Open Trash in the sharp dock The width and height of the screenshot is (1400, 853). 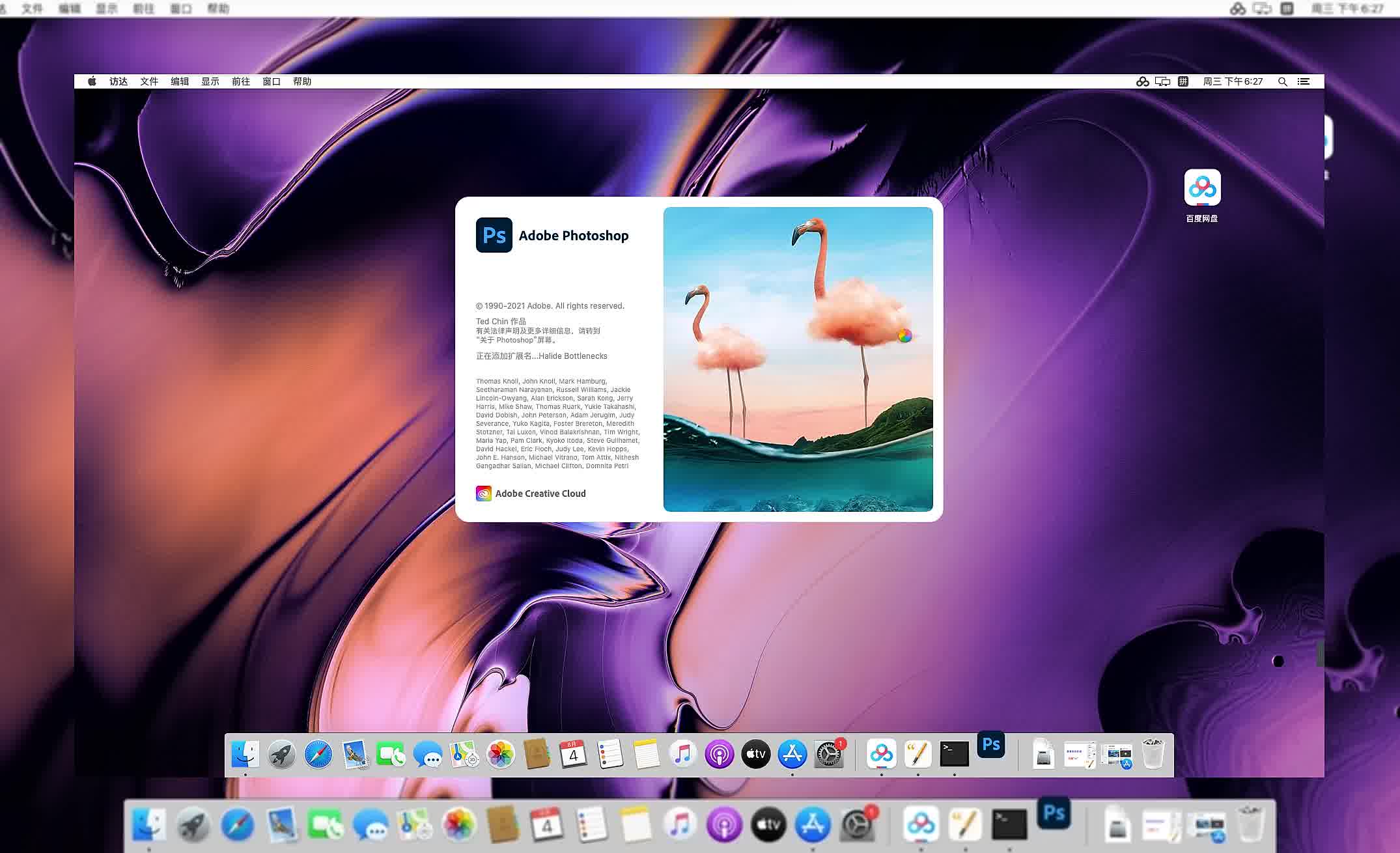1153,754
